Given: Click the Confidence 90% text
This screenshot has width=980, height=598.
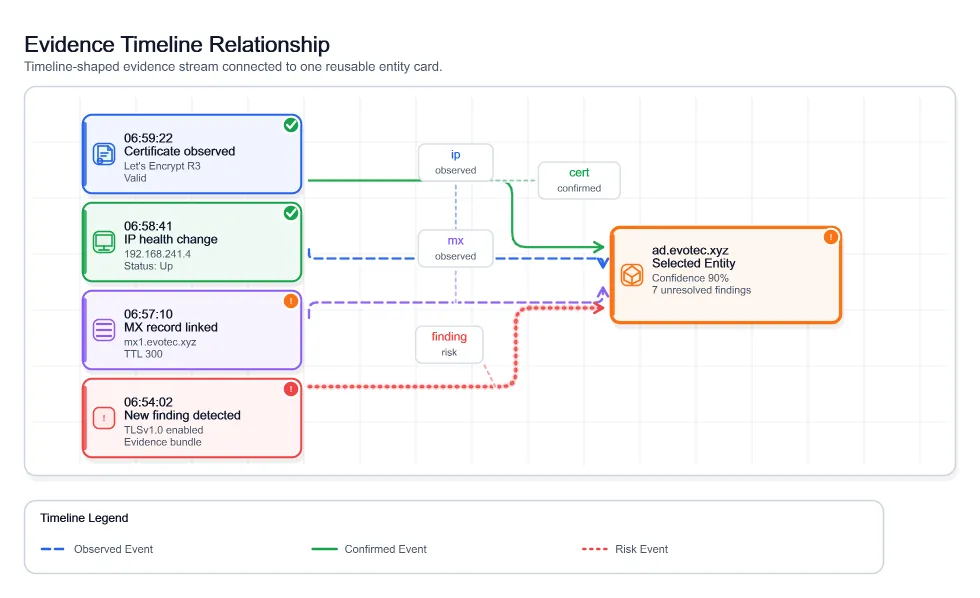Looking at the screenshot, I should (690, 278).
